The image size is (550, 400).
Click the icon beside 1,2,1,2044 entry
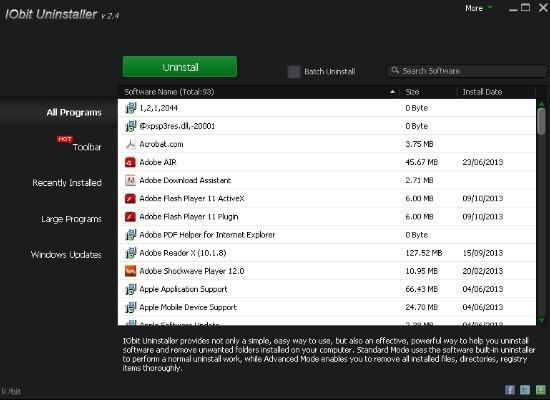click(x=130, y=108)
